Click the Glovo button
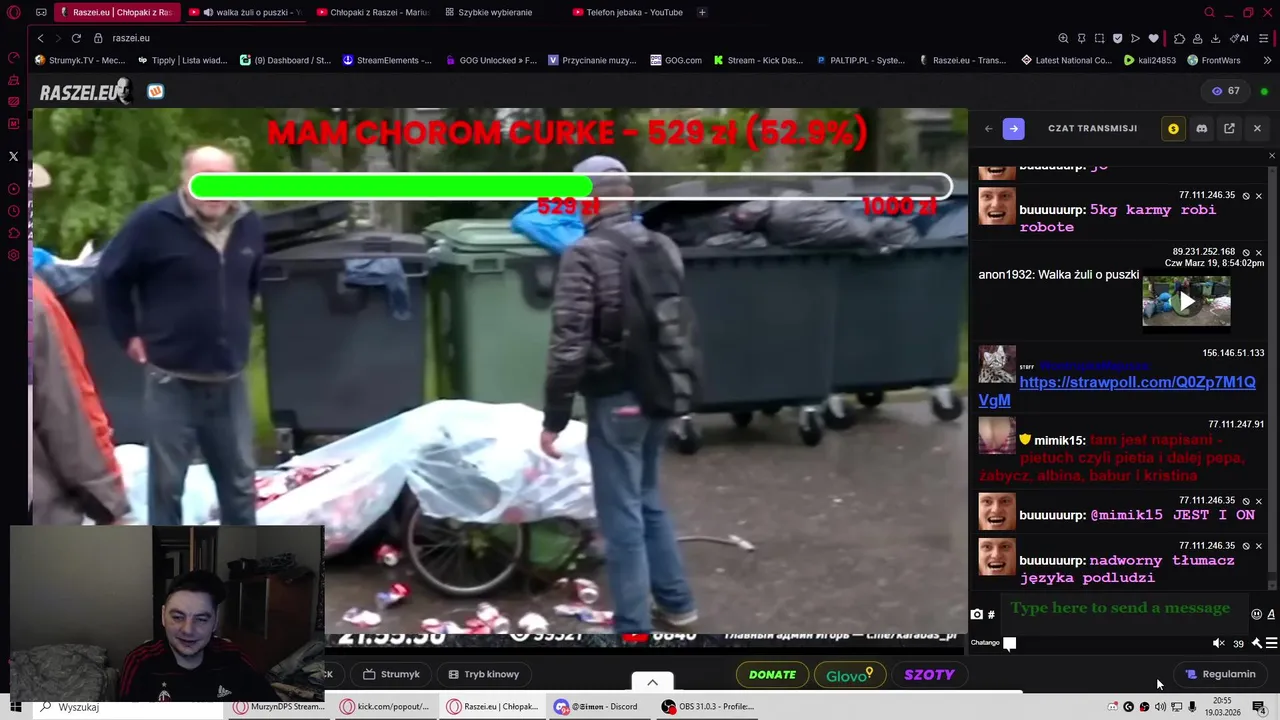Viewport: 1280px width, 720px height. point(850,674)
